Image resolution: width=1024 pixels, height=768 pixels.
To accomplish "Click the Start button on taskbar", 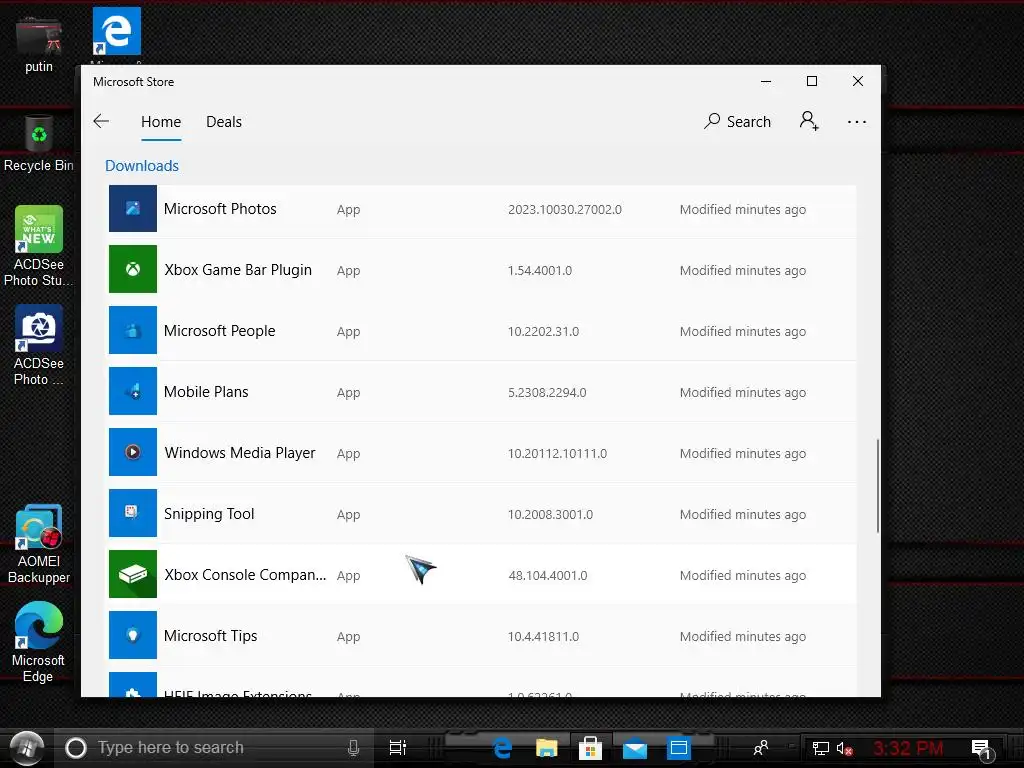I will coord(27,747).
